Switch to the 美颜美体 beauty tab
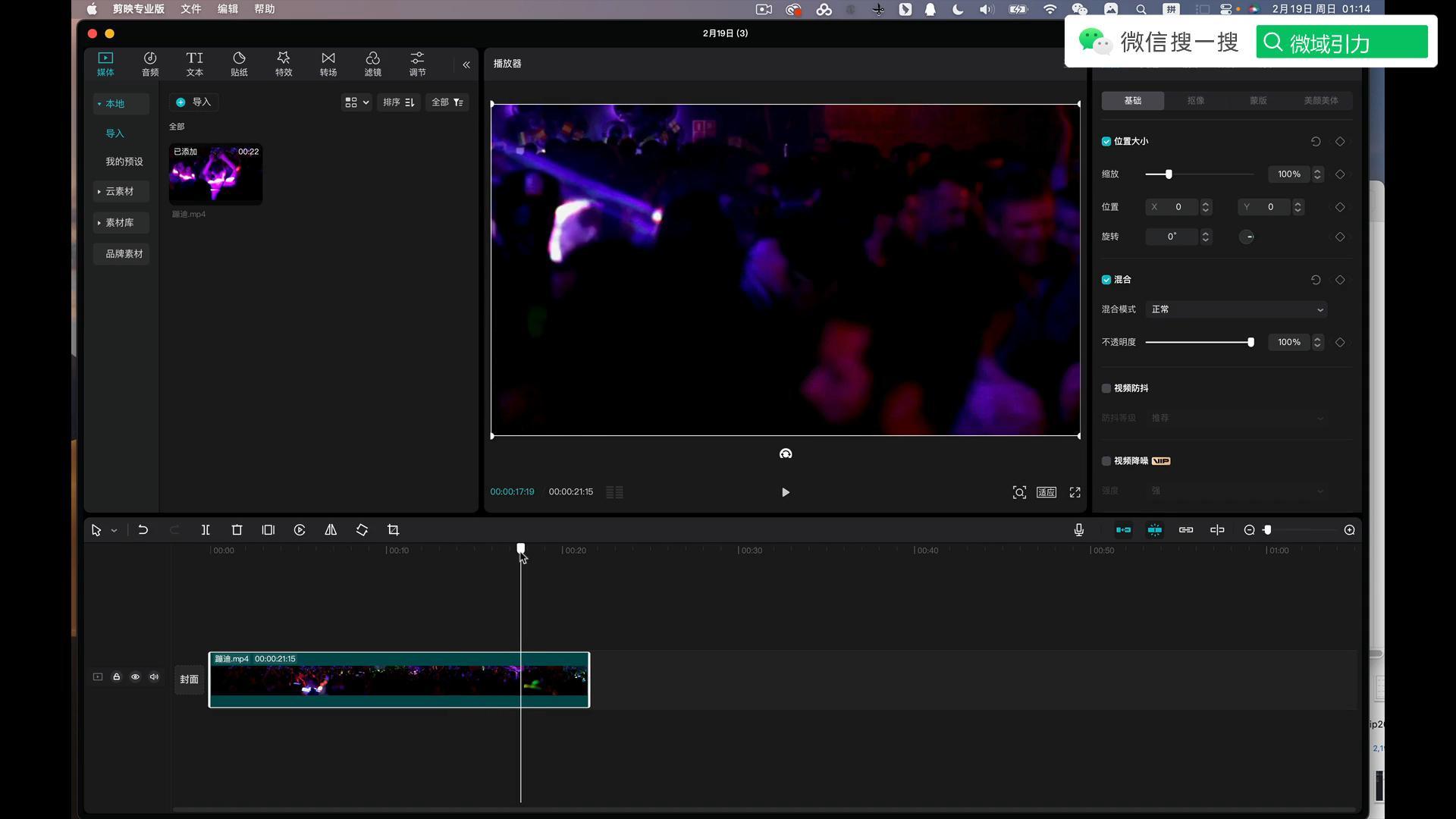This screenshot has height=819, width=1456. 1321,101
